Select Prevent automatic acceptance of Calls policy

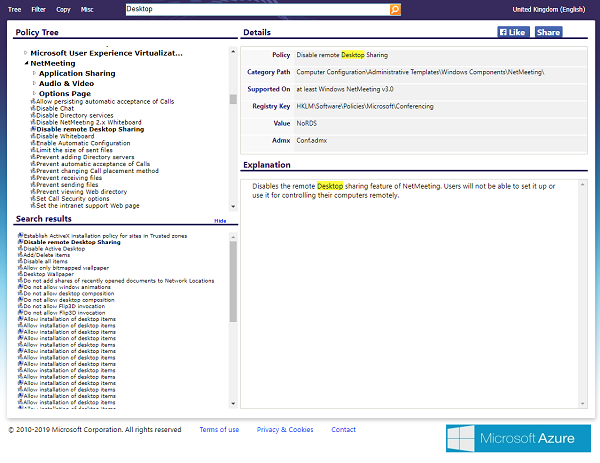[93, 164]
